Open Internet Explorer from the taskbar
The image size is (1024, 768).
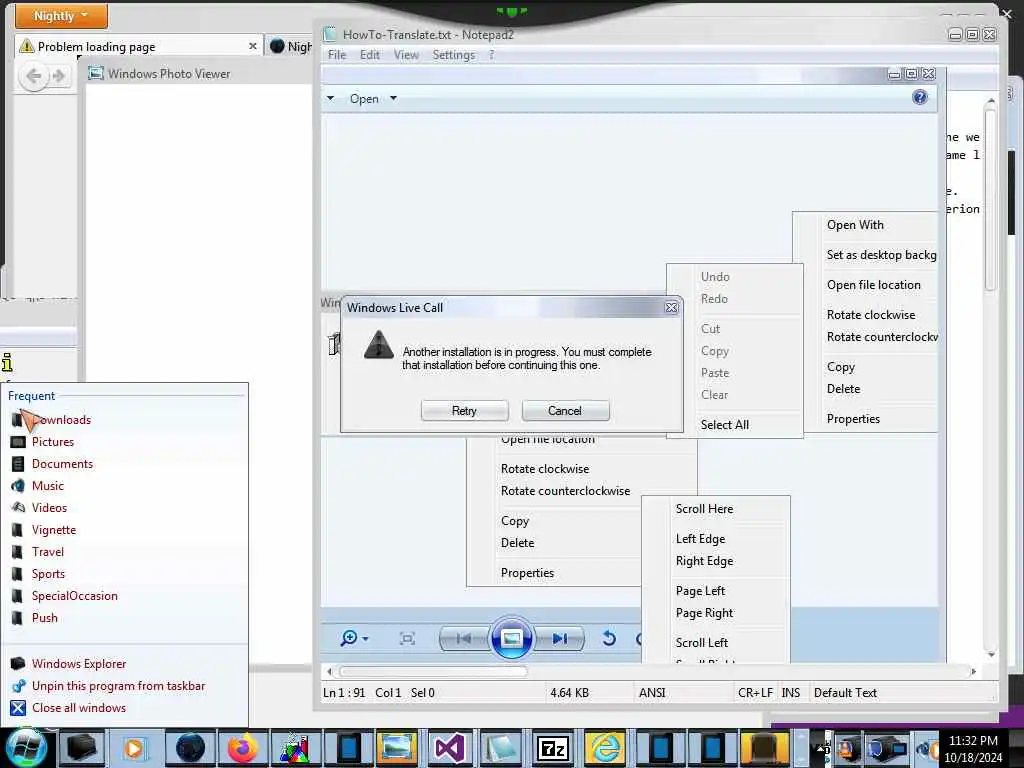pyautogui.click(x=605, y=748)
